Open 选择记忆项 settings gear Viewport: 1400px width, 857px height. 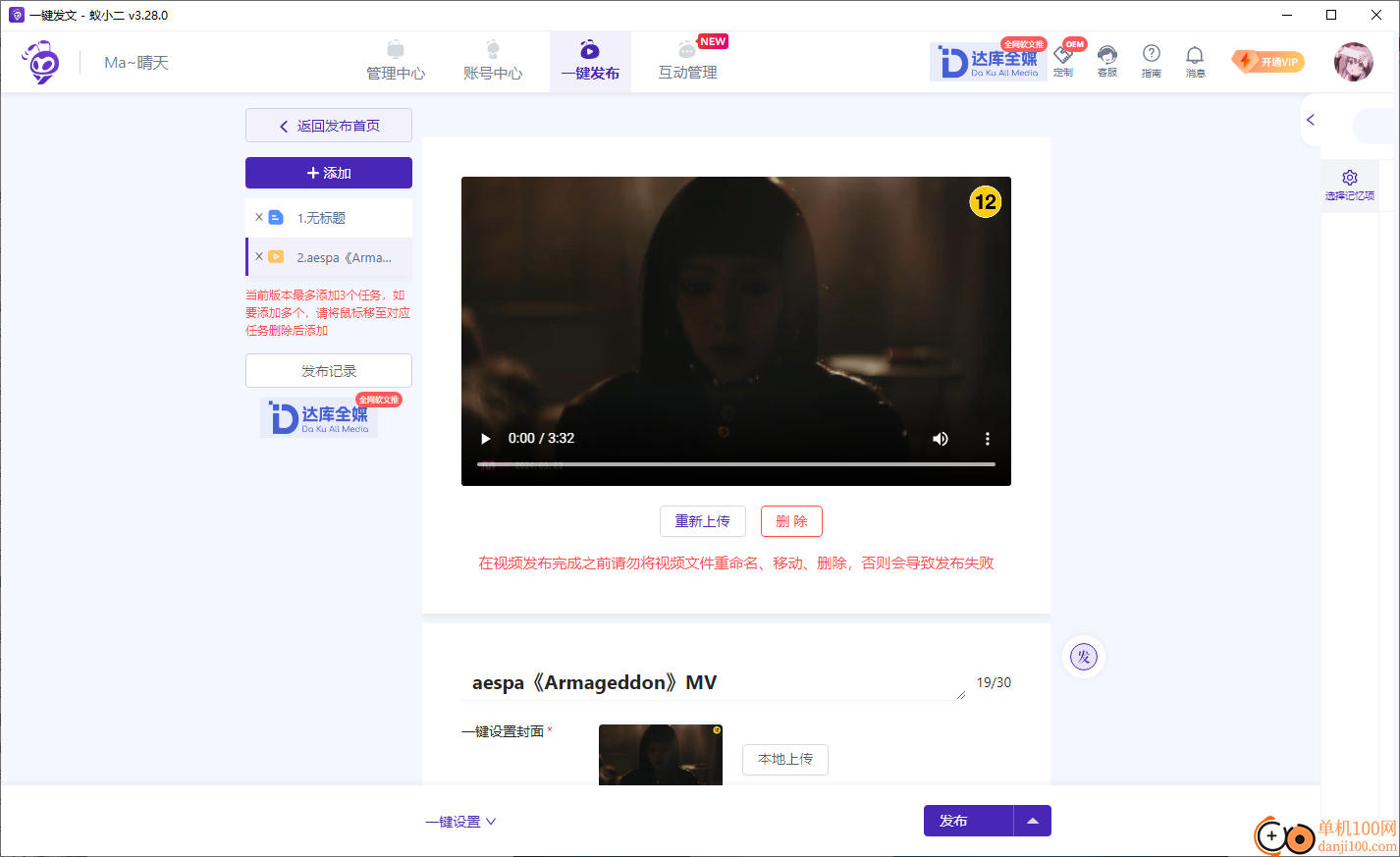tap(1350, 184)
